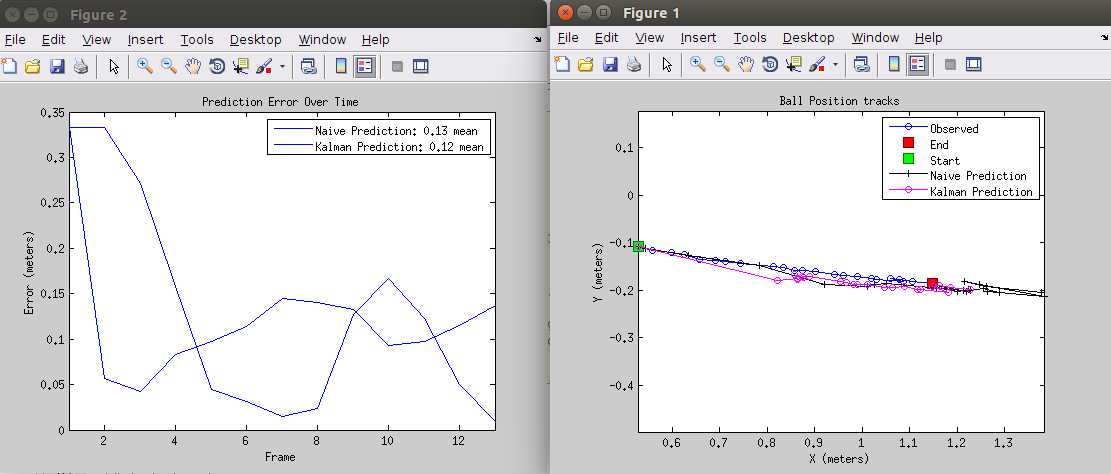Open Insert menu in Figure 2
The height and width of the screenshot is (474, 1111).
[145, 40]
